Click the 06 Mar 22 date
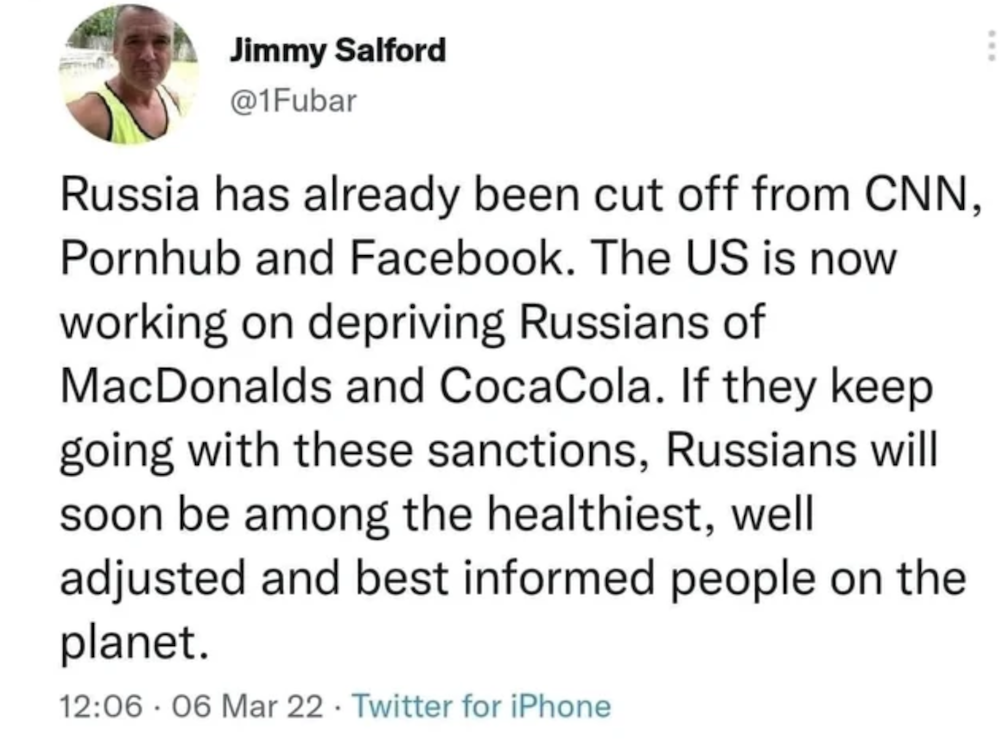The width and height of the screenshot is (1008, 741). pos(239,707)
